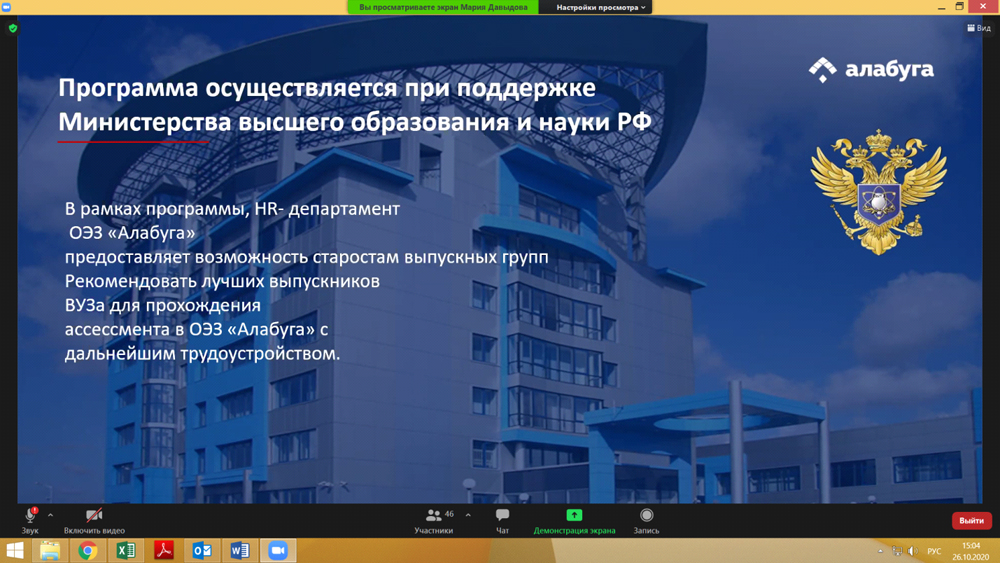
Task: Open Outlook from the taskbar
Action: (x=202, y=550)
